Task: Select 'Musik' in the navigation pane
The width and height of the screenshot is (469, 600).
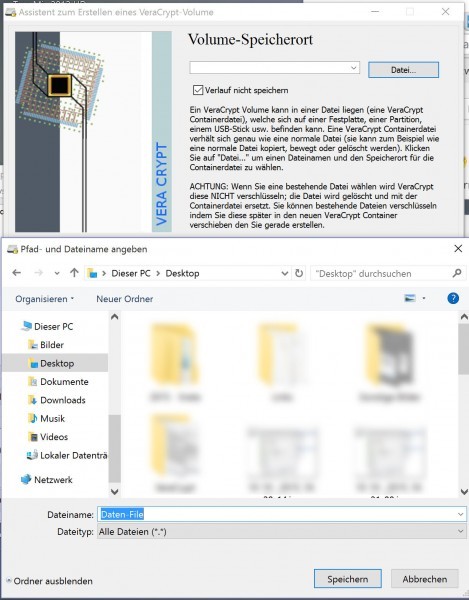Action: point(52,418)
